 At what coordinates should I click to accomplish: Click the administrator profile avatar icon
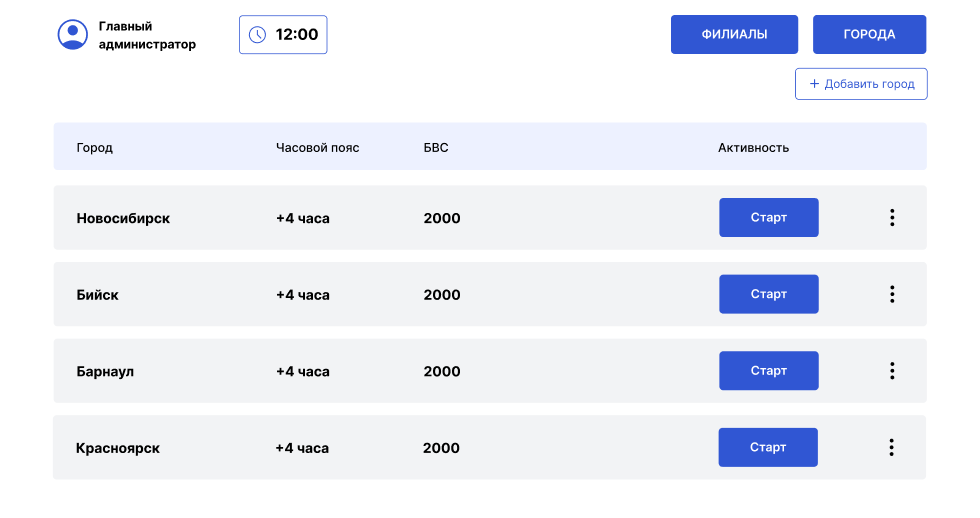pos(73,34)
